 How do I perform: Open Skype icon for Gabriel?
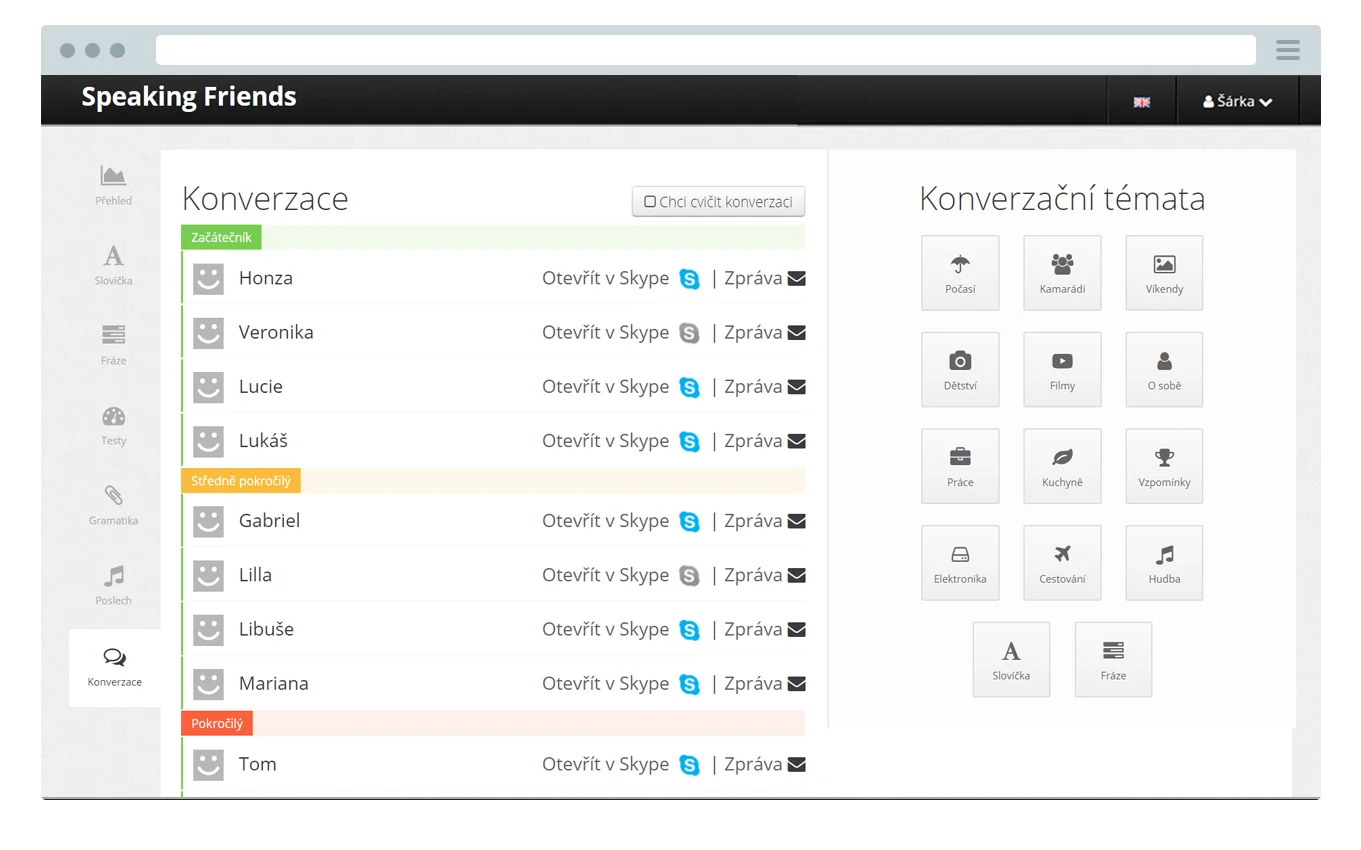689,521
